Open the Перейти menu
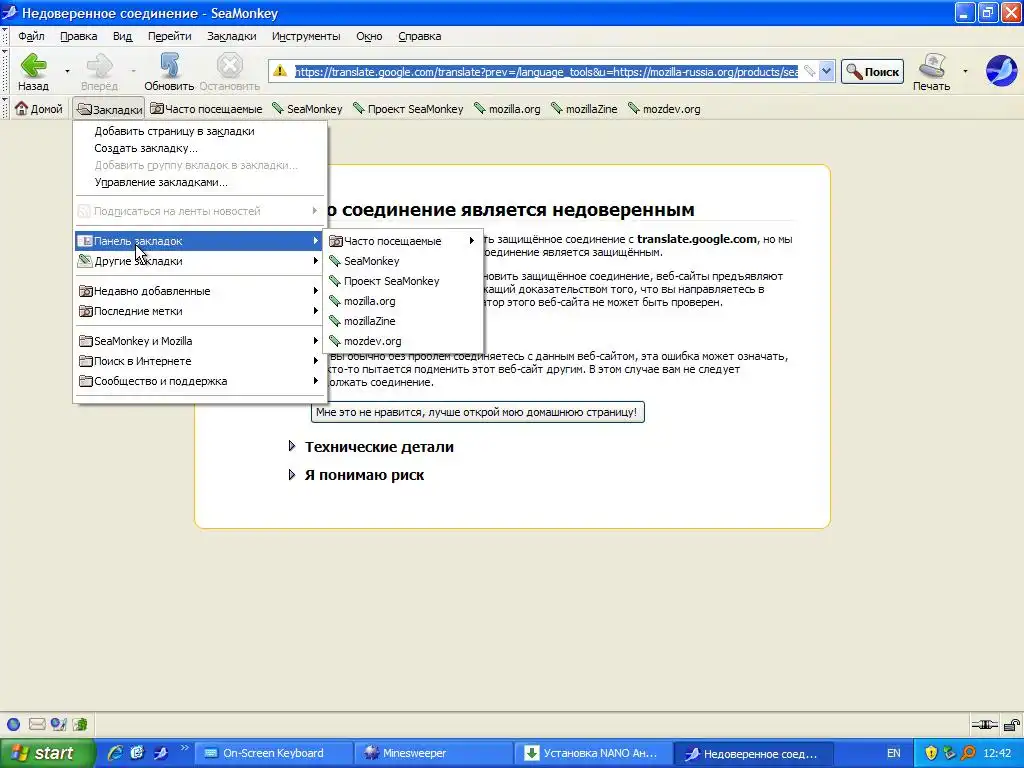 (169, 36)
